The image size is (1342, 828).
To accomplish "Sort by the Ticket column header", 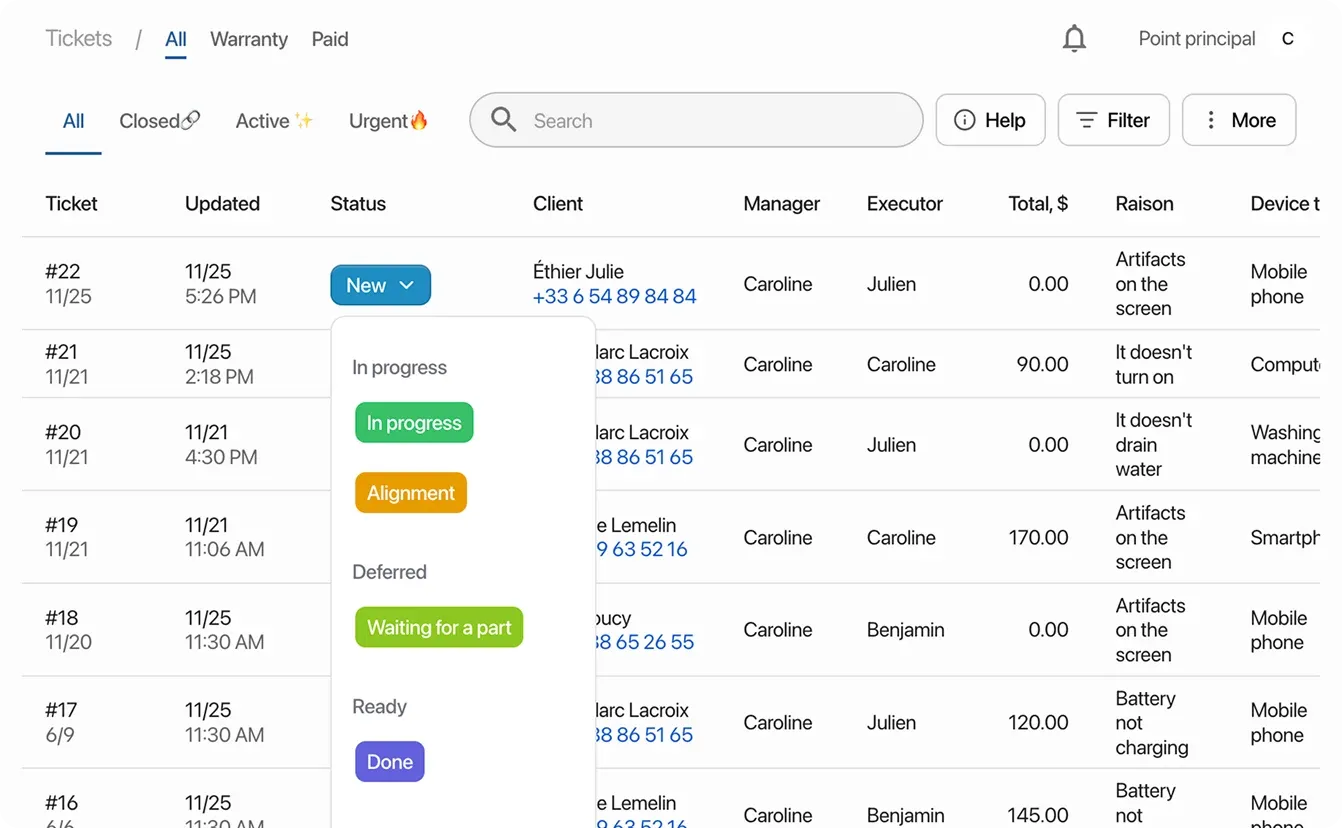I will point(71,204).
